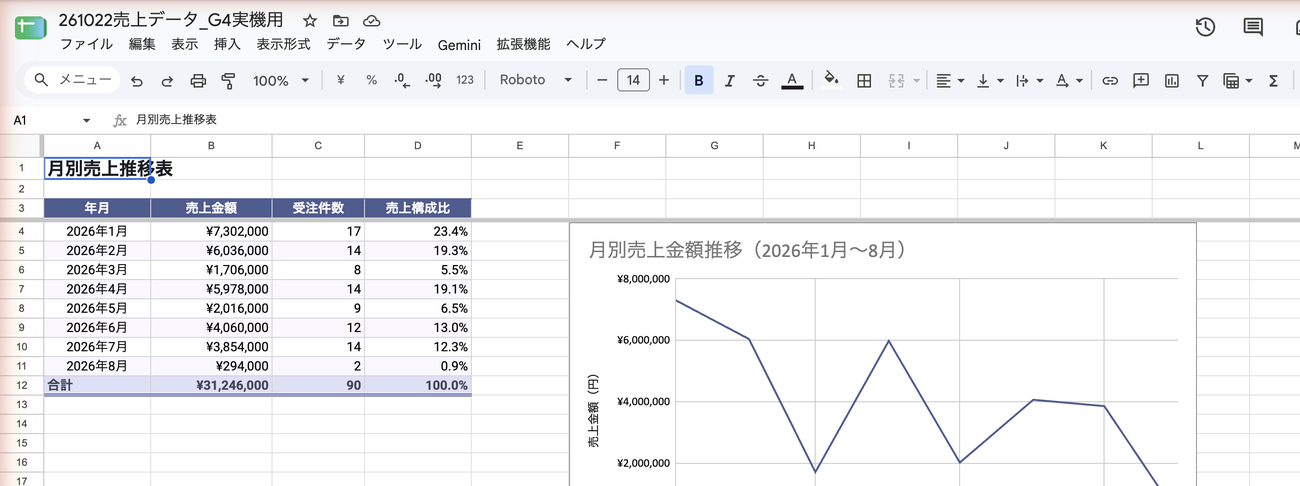Open the 編集 menu
Screen dimensions: 1300x486
pos(142,45)
